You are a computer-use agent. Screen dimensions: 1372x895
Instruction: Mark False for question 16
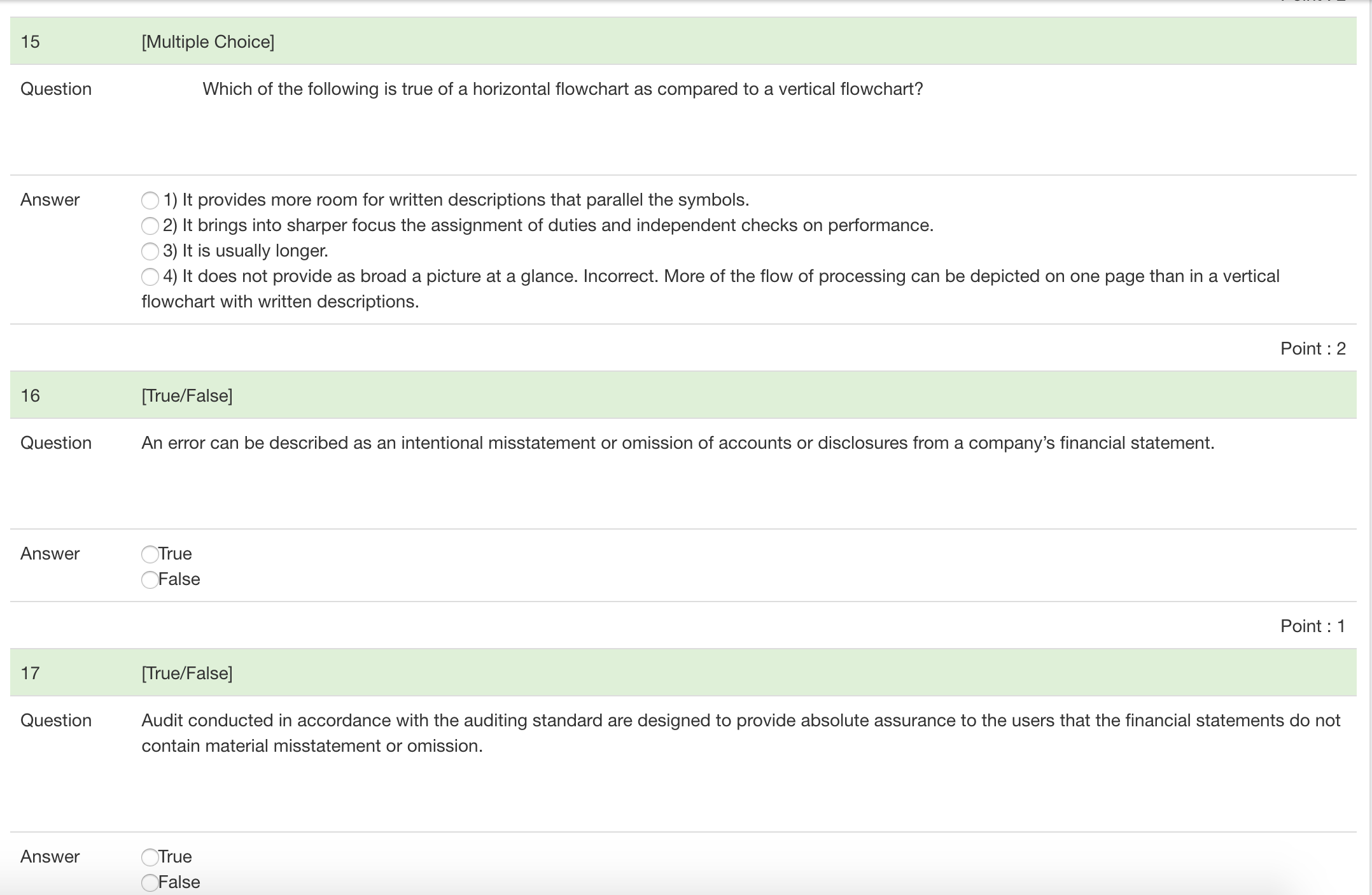click(150, 579)
